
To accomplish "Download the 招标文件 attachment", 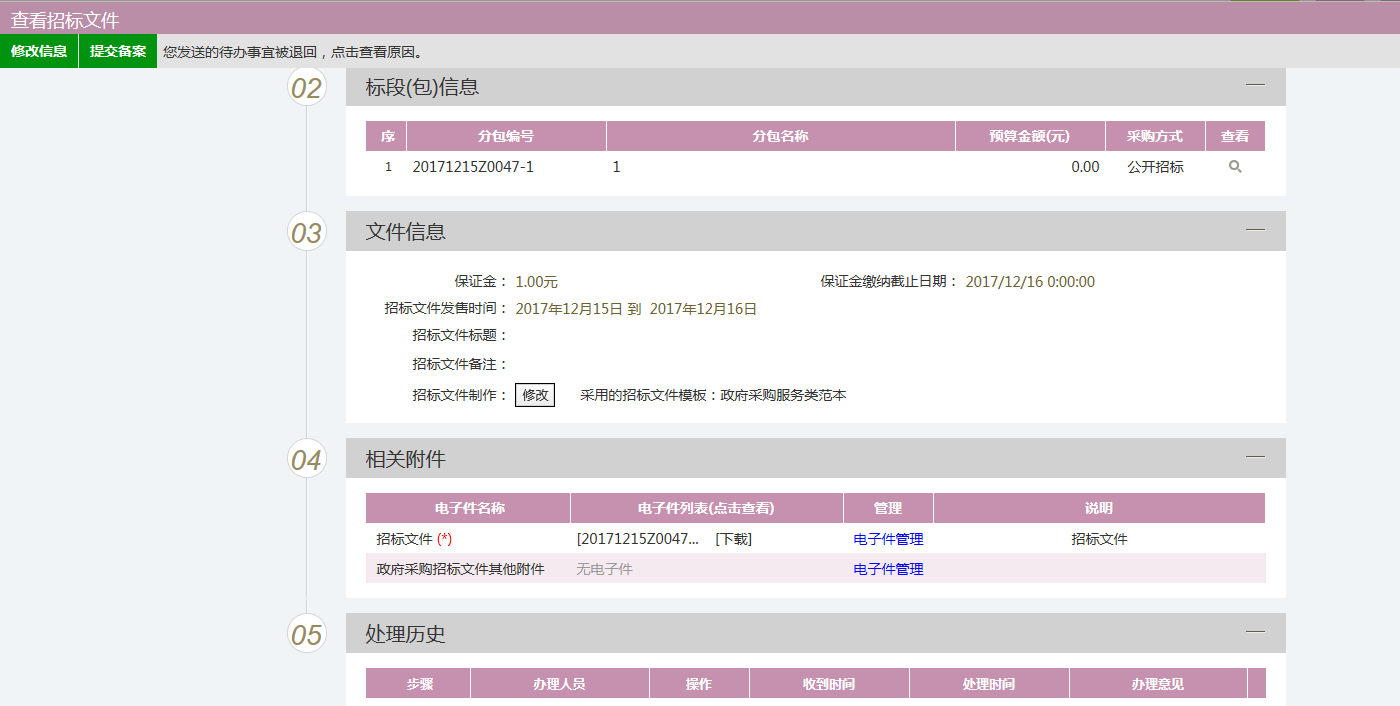I will click(733, 539).
